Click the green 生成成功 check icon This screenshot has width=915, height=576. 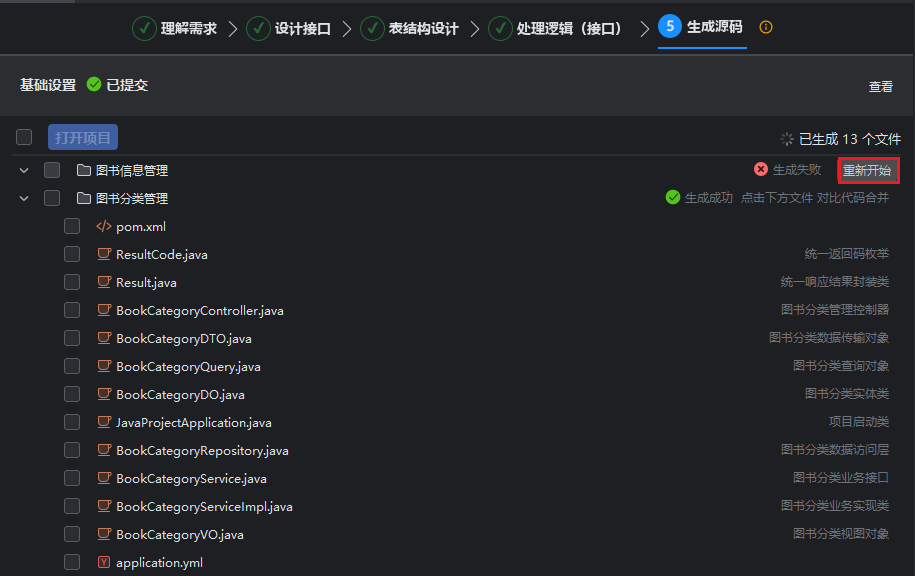[673, 198]
